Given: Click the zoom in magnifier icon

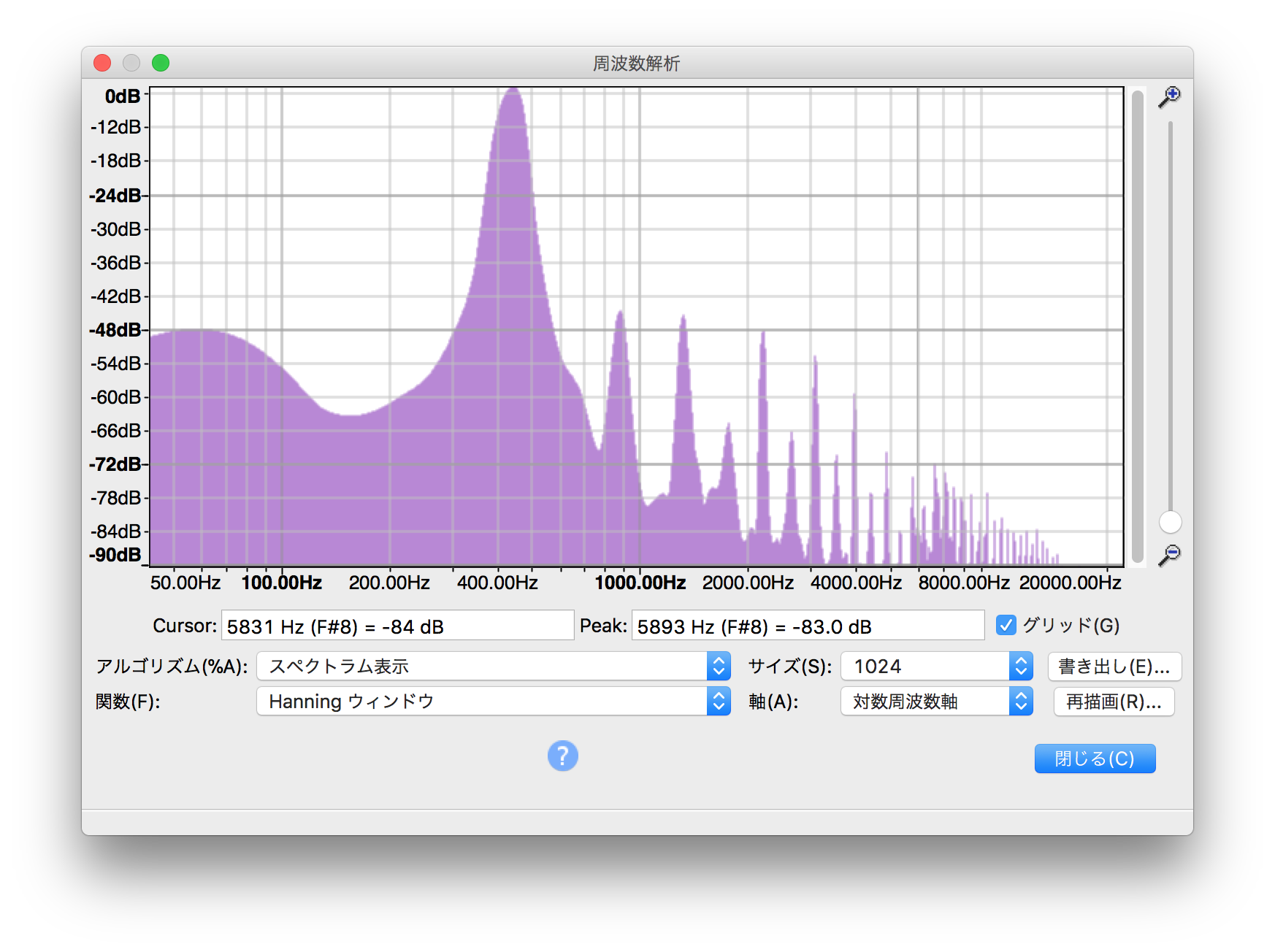Looking at the screenshot, I should pyautogui.click(x=1169, y=97).
